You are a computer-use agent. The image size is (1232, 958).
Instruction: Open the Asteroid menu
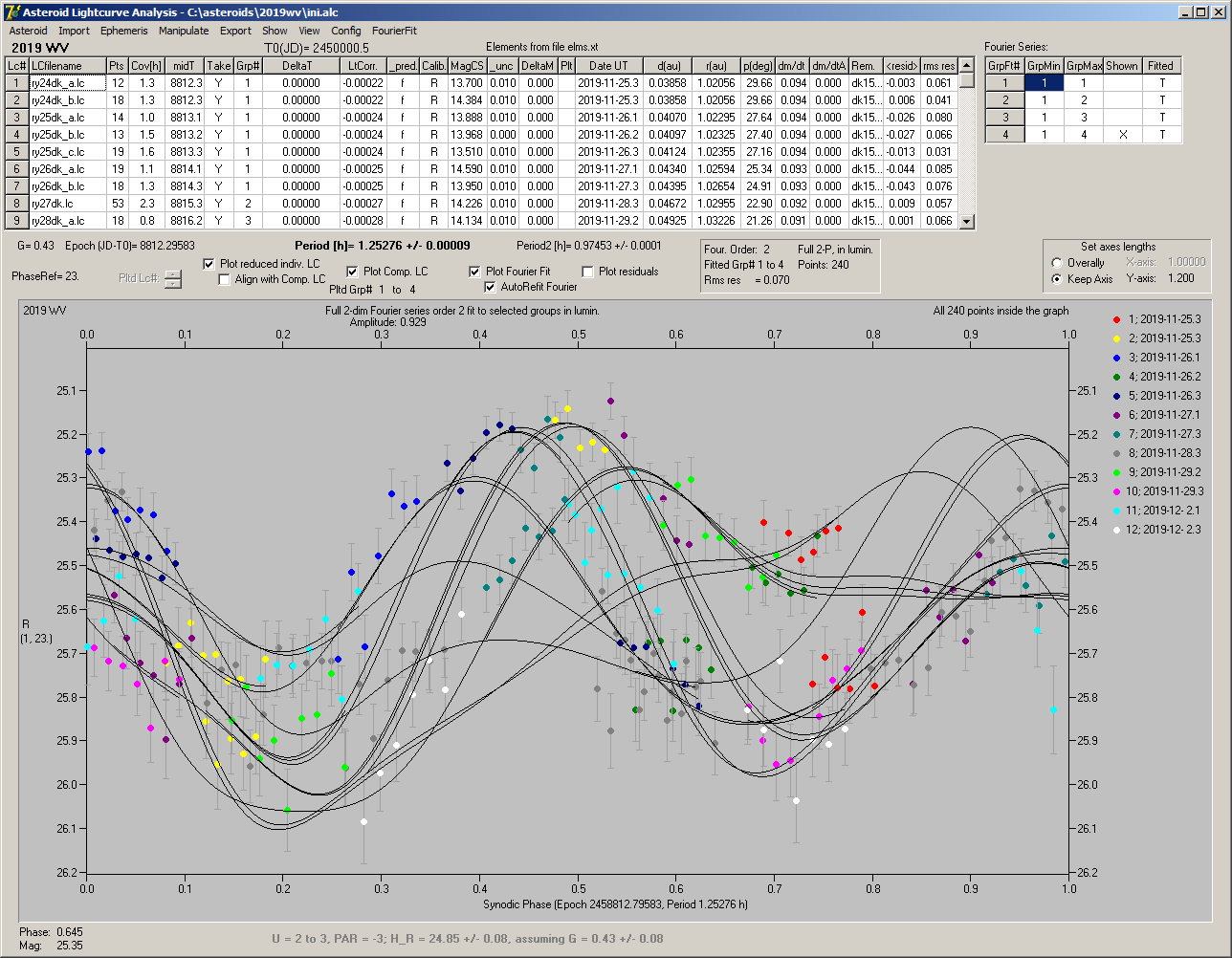28,31
